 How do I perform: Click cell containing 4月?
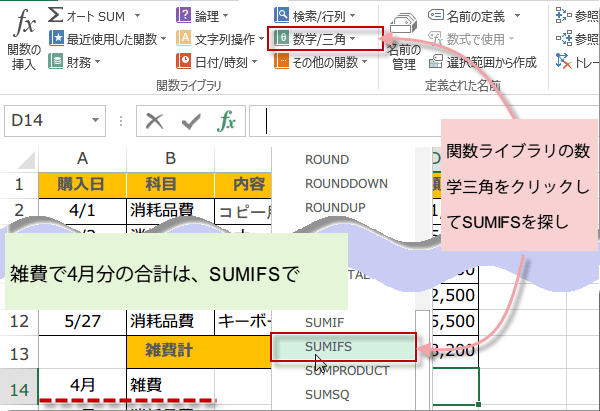click(x=82, y=386)
